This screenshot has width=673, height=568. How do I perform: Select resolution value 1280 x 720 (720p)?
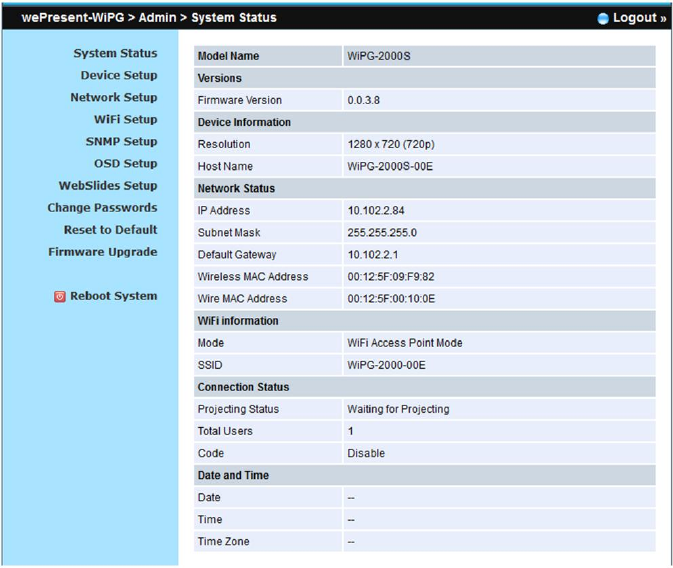391,144
